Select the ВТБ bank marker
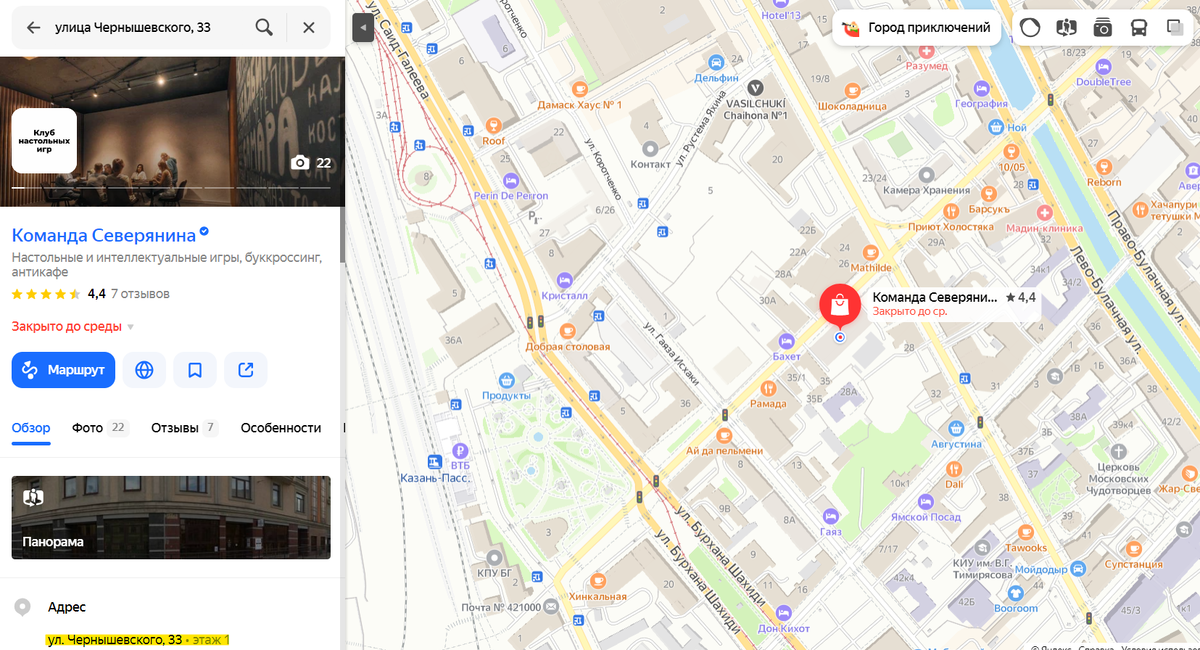1200x650 pixels. 460,451
